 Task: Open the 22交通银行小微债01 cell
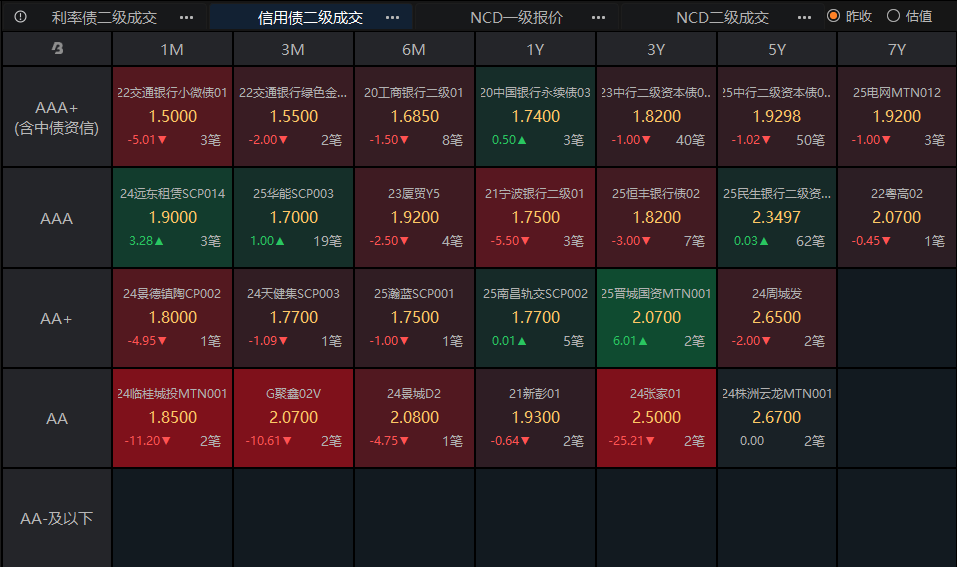[x=172, y=117]
